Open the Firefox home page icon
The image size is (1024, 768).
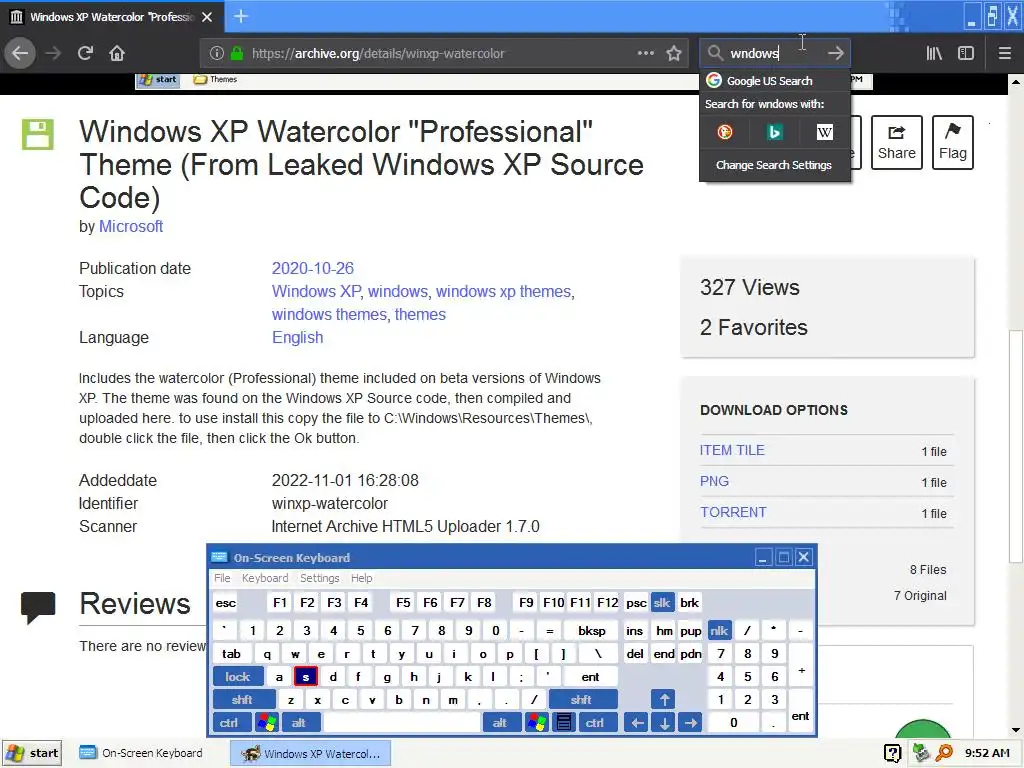(x=117, y=54)
